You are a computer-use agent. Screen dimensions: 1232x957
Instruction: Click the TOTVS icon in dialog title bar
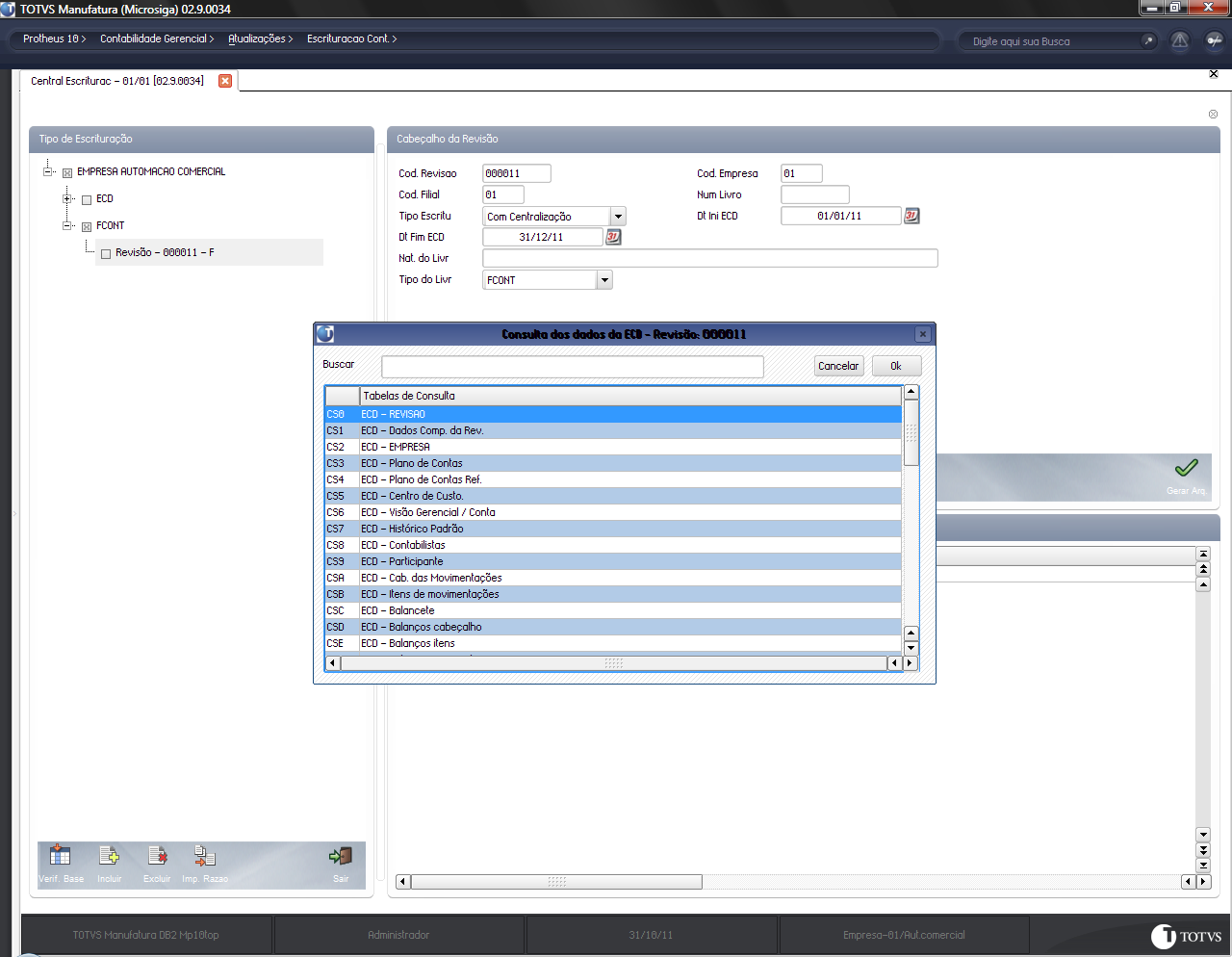[x=325, y=334]
